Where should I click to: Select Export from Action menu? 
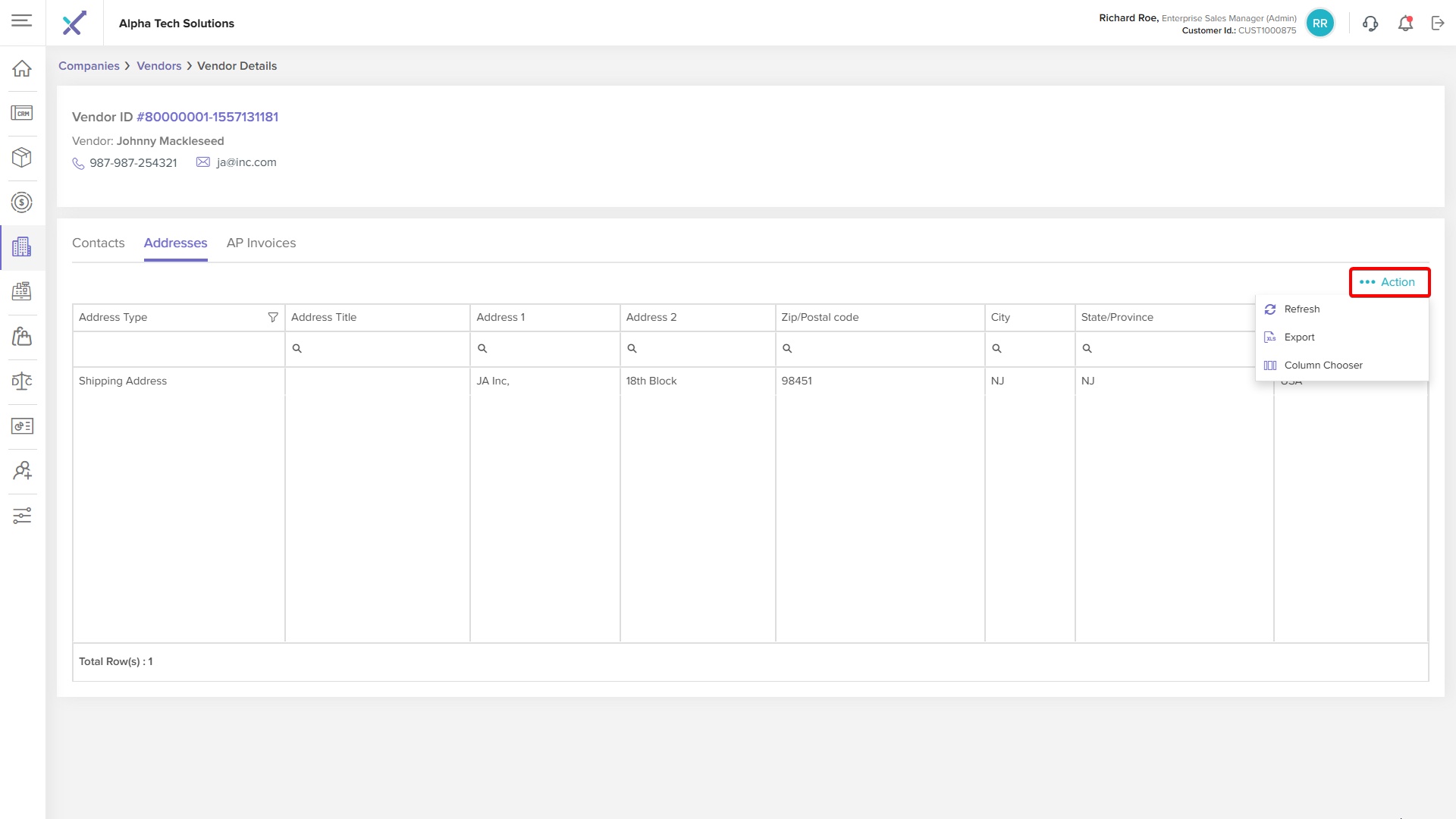1299,337
